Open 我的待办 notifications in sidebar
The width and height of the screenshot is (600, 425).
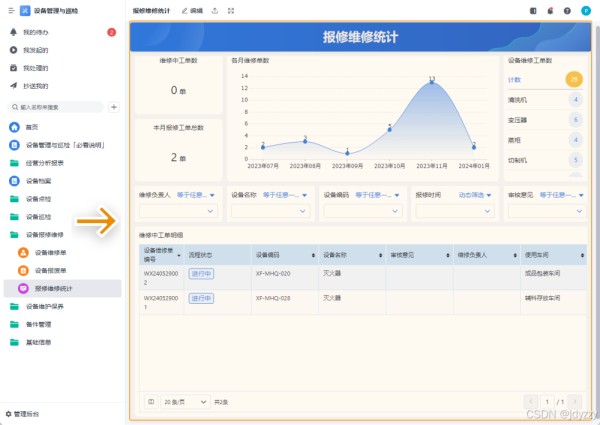click(63, 32)
